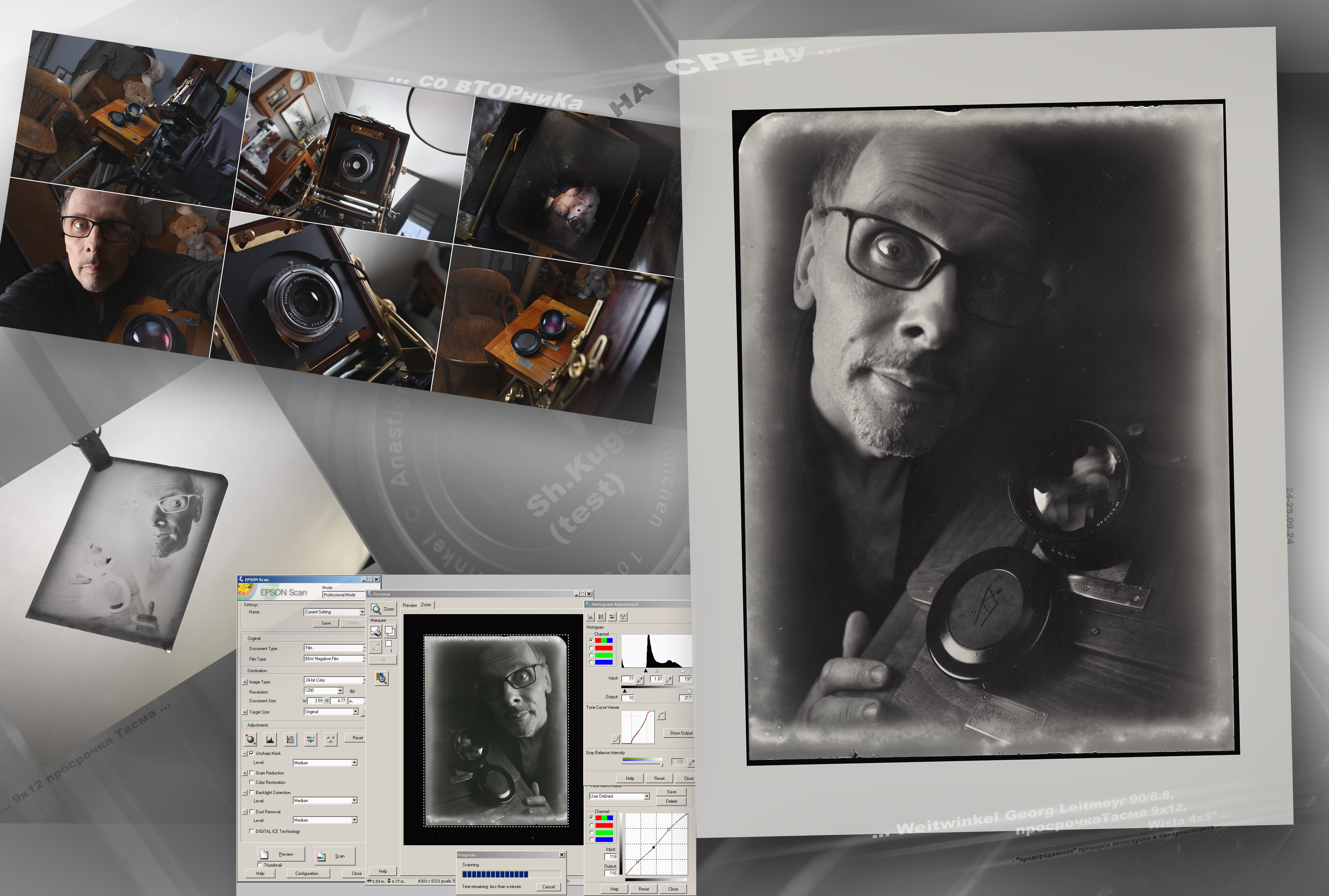Image resolution: width=1329 pixels, height=896 pixels.
Task: Open the Target Size Original dropdown
Action: point(355,711)
